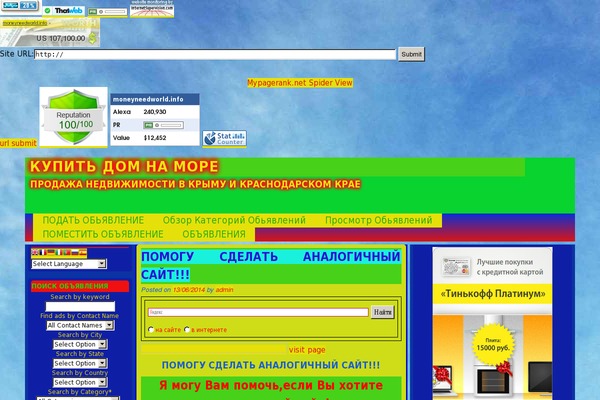
Task: Click the 13/06/2014 post date link
Action: point(189,290)
